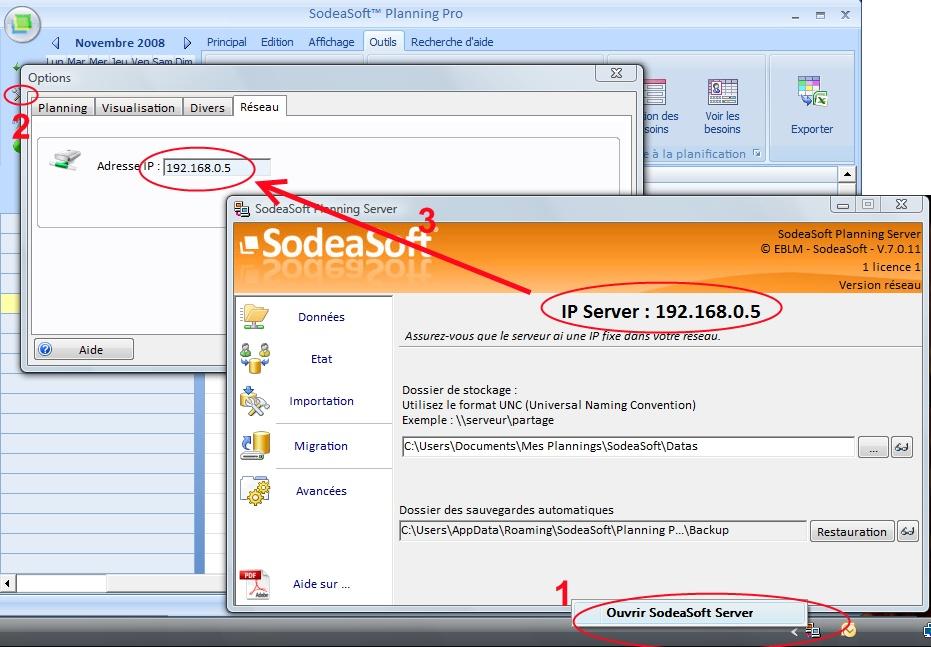This screenshot has height=647, width=931.
Task: Click the Aide button in Options dialog
Action: (84, 350)
